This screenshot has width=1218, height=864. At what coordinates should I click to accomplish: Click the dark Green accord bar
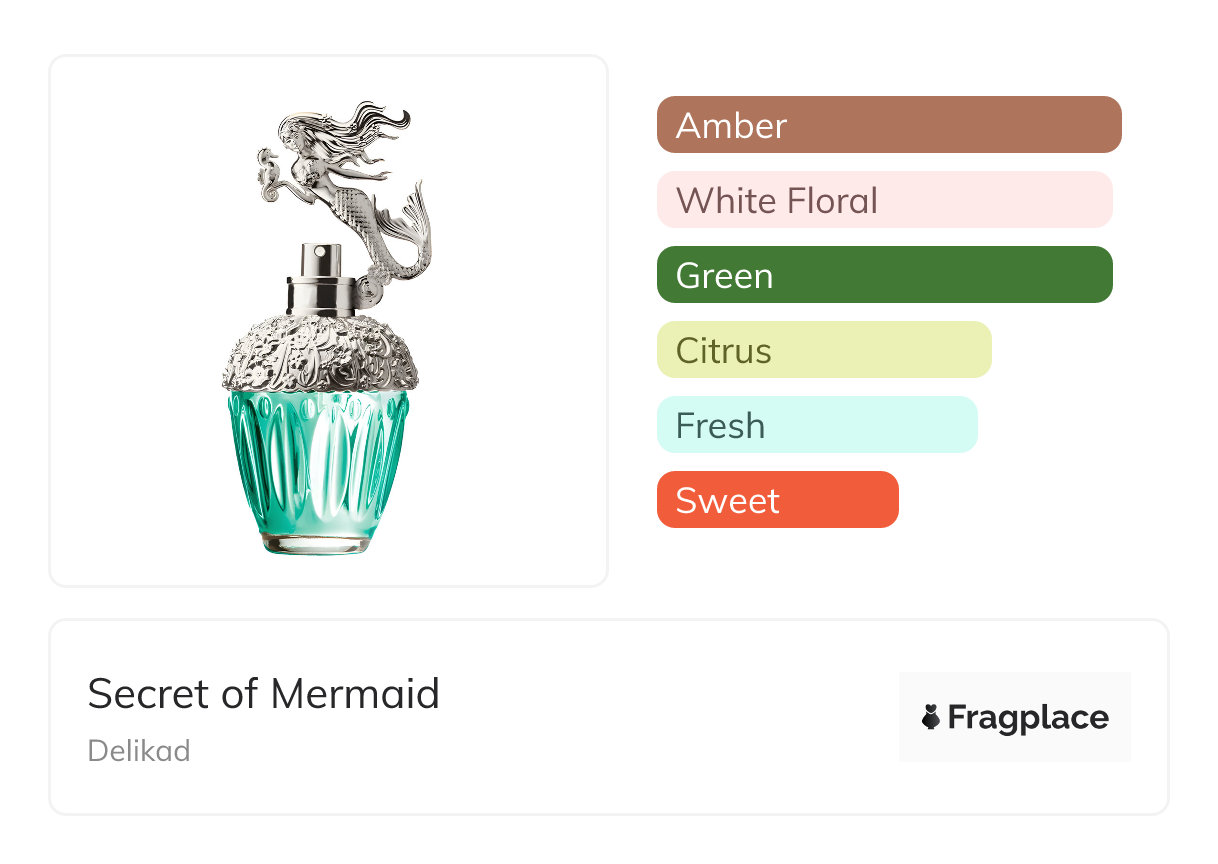[x=884, y=275]
